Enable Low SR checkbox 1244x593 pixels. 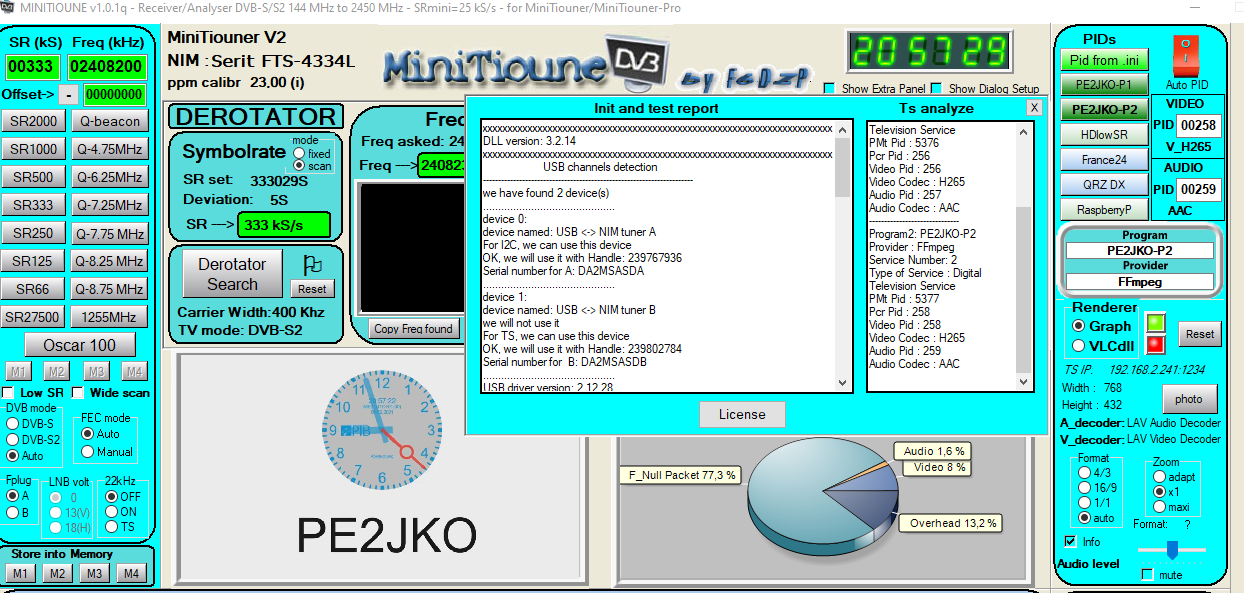coord(9,393)
